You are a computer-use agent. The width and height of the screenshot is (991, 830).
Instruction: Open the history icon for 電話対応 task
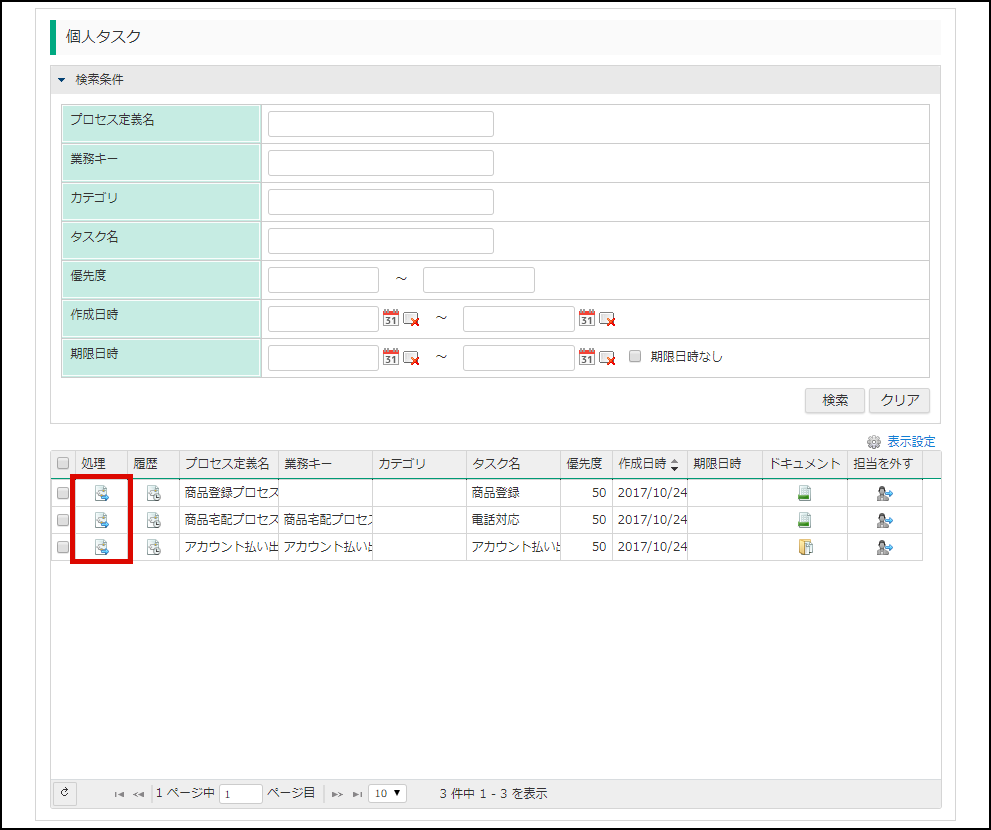tap(153, 520)
